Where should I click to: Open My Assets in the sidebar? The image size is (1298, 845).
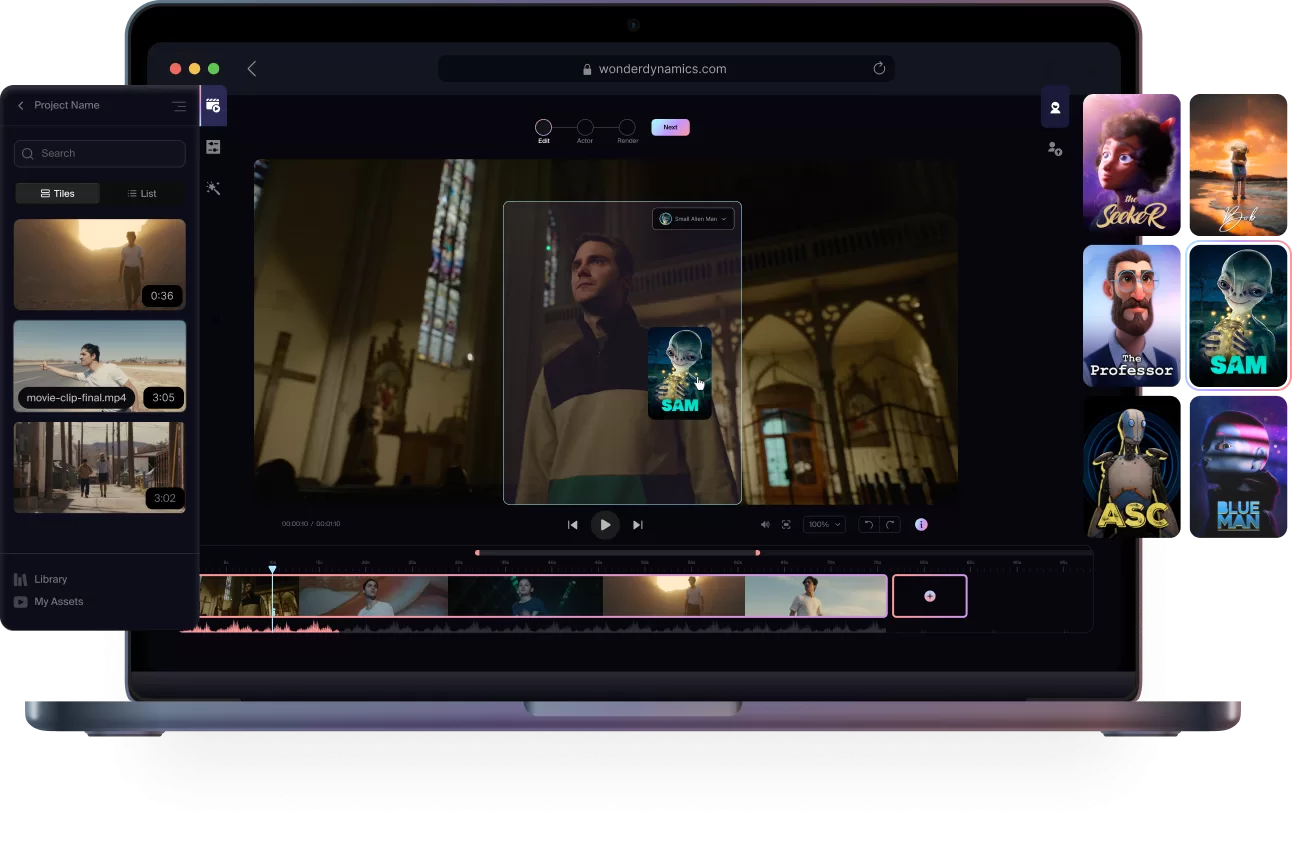(x=58, y=602)
